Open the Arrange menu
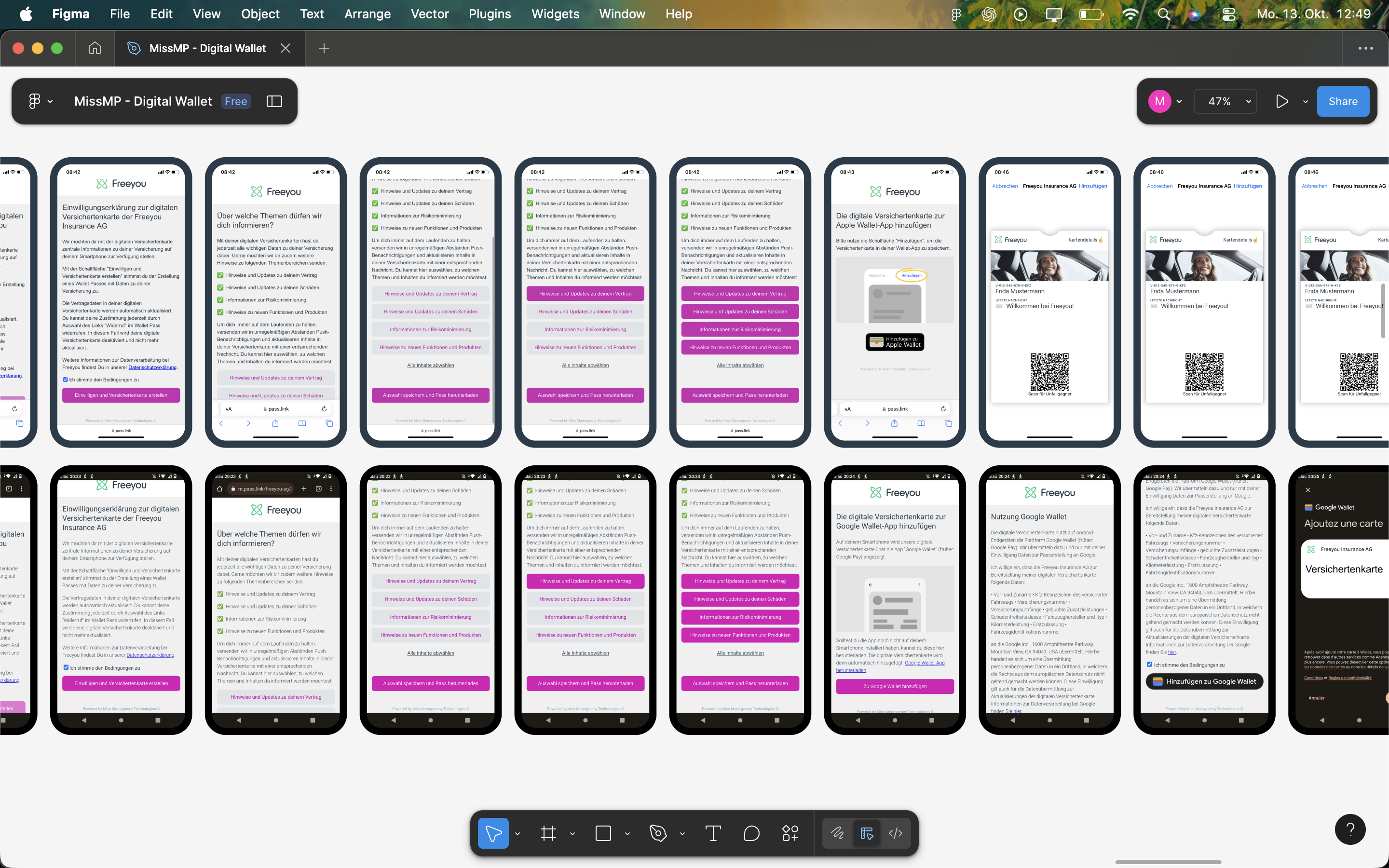This screenshot has width=1389, height=868. 367,14
